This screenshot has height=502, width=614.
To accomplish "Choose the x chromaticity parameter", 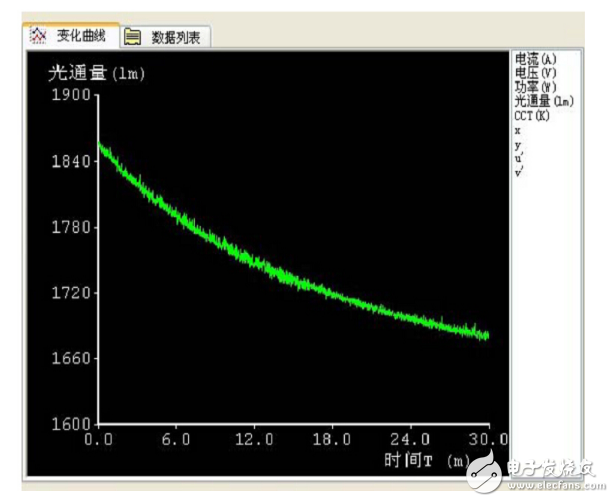I will 517,130.
